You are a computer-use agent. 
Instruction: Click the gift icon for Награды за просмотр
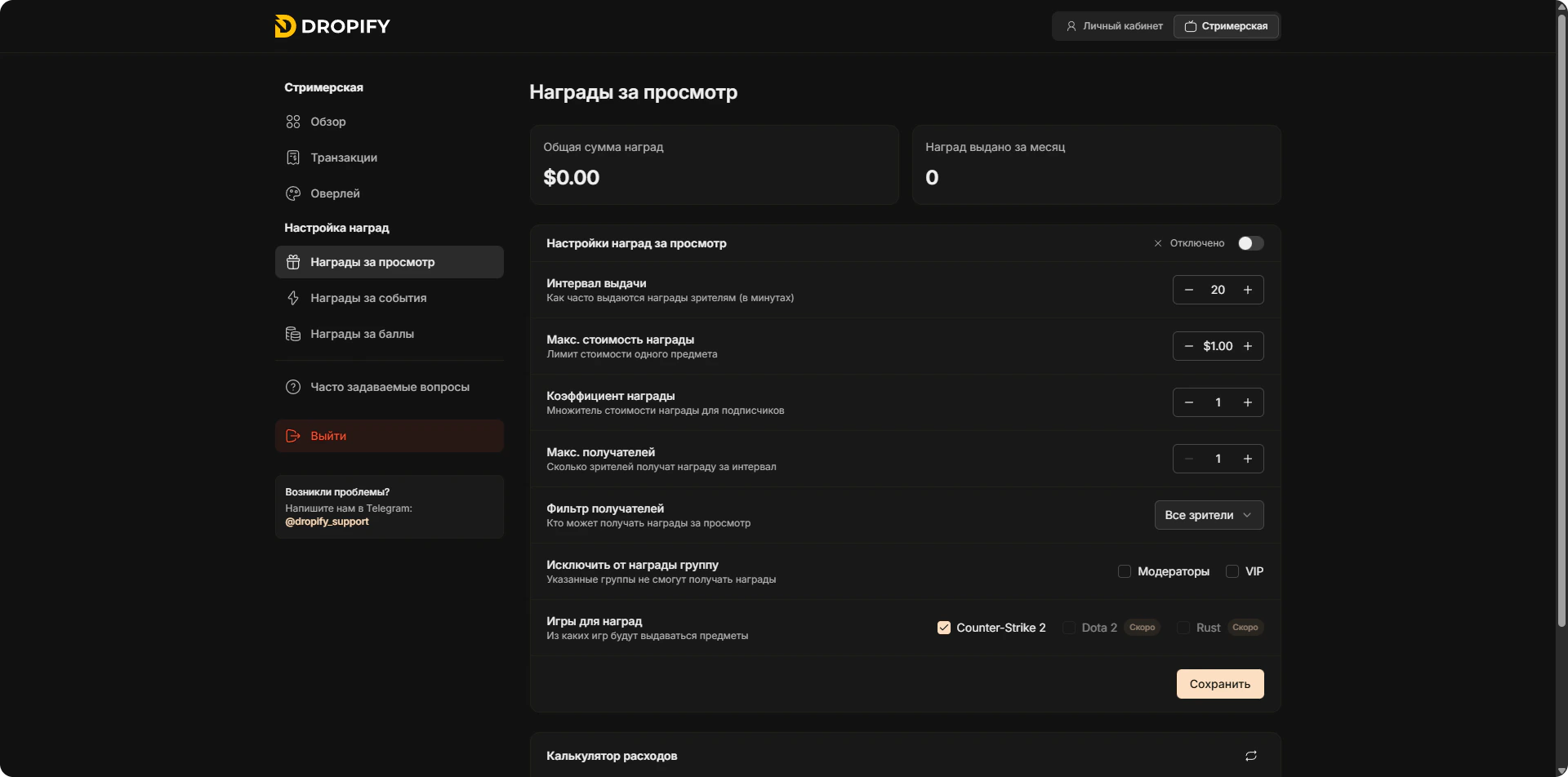pyautogui.click(x=293, y=262)
